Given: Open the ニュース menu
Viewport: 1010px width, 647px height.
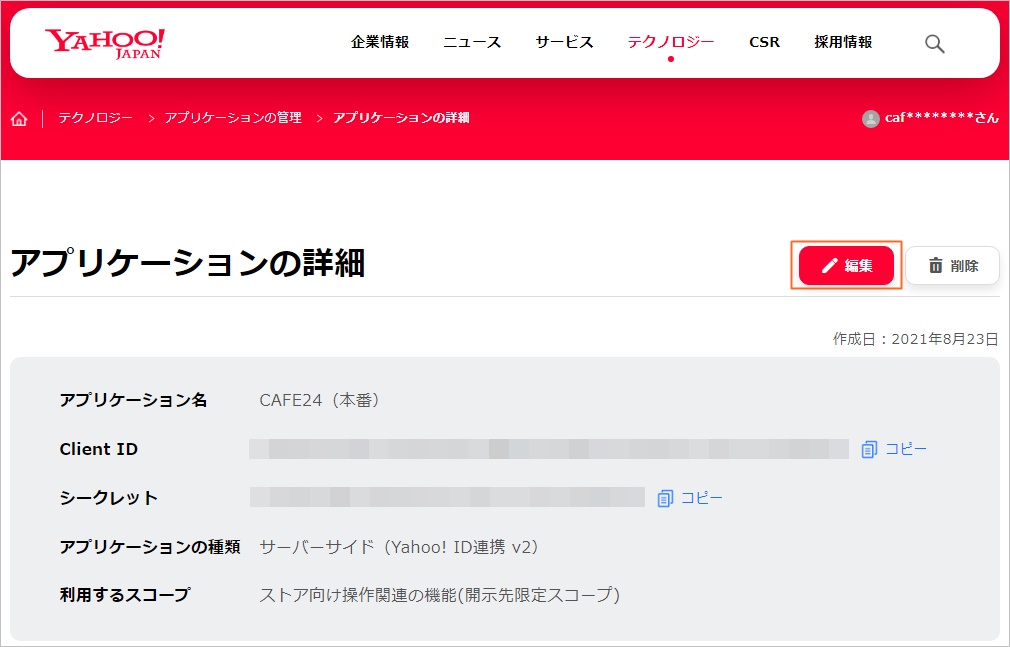Looking at the screenshot, I should coord(472,42).
